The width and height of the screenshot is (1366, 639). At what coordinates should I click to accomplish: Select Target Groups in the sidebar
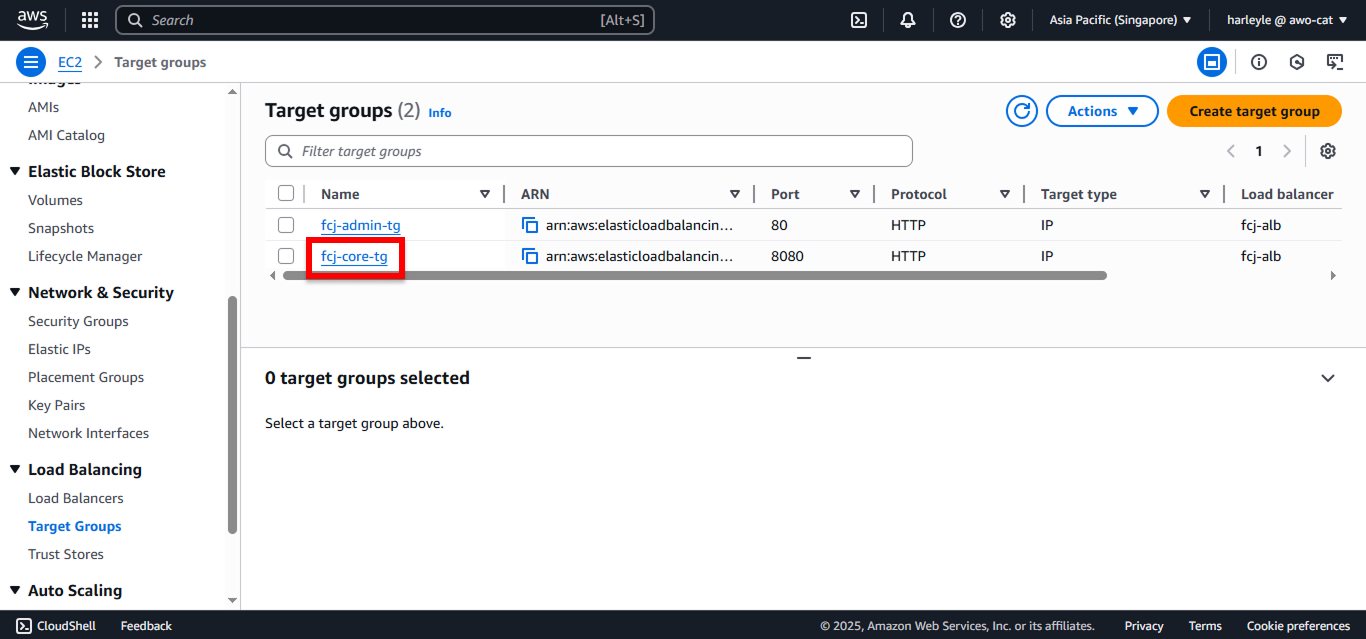(75, 526)
